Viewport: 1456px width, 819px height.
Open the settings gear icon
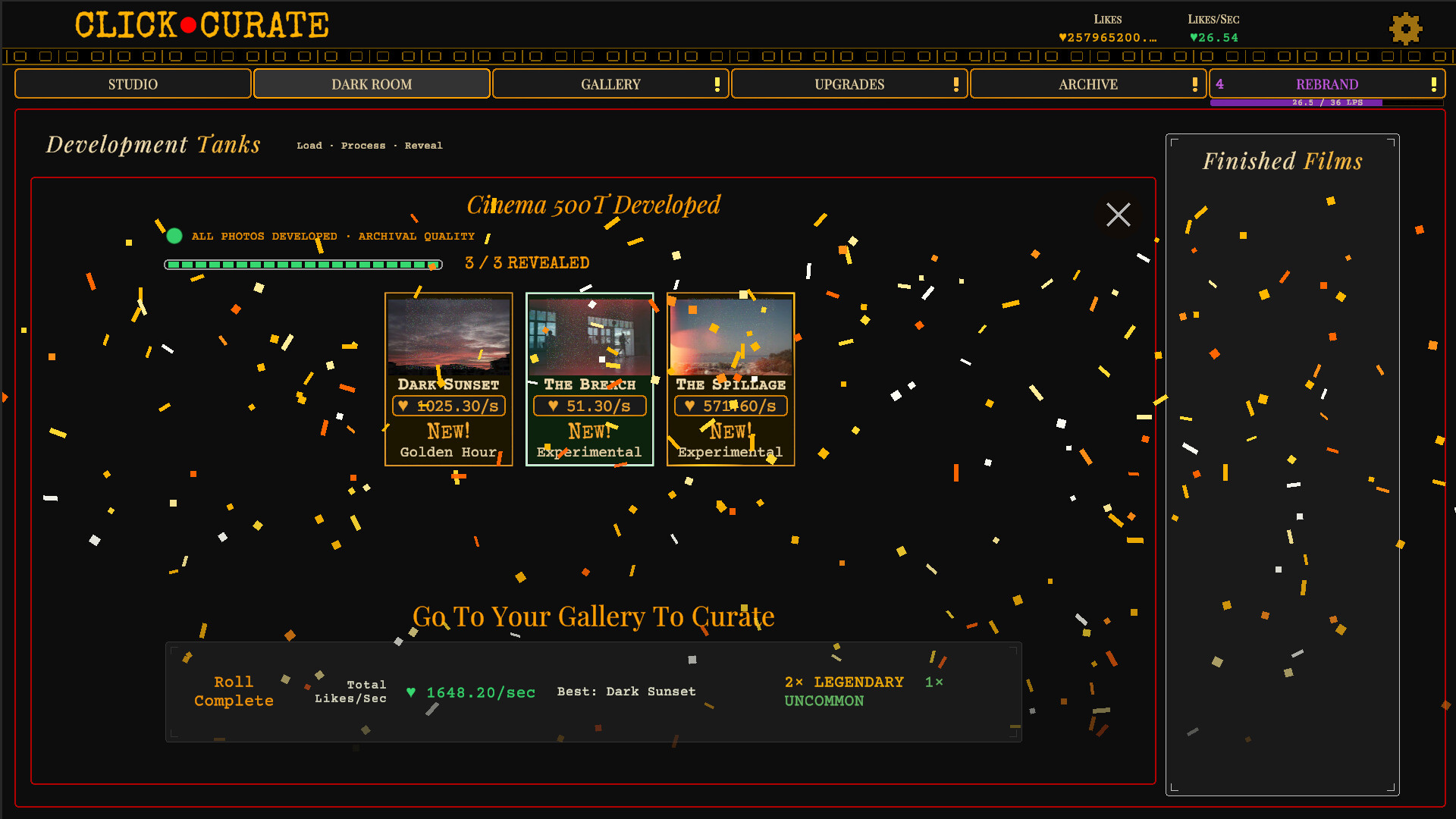pos(1405,29)
